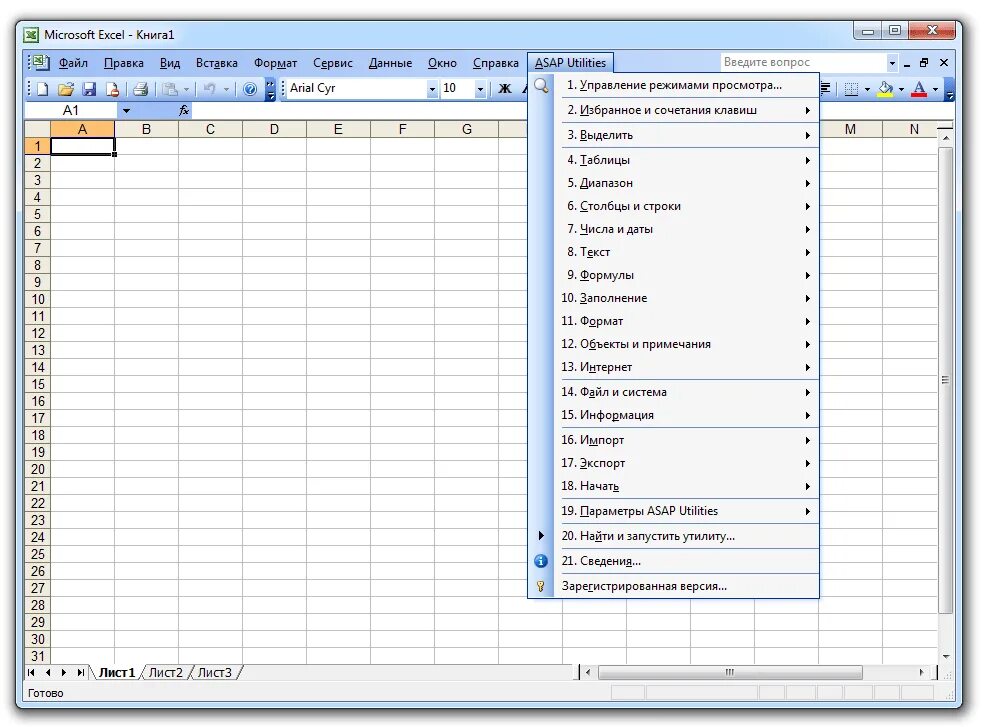984x727 pixels.
Task: Click the Open folder icon
Action: (x=66, y=89)
